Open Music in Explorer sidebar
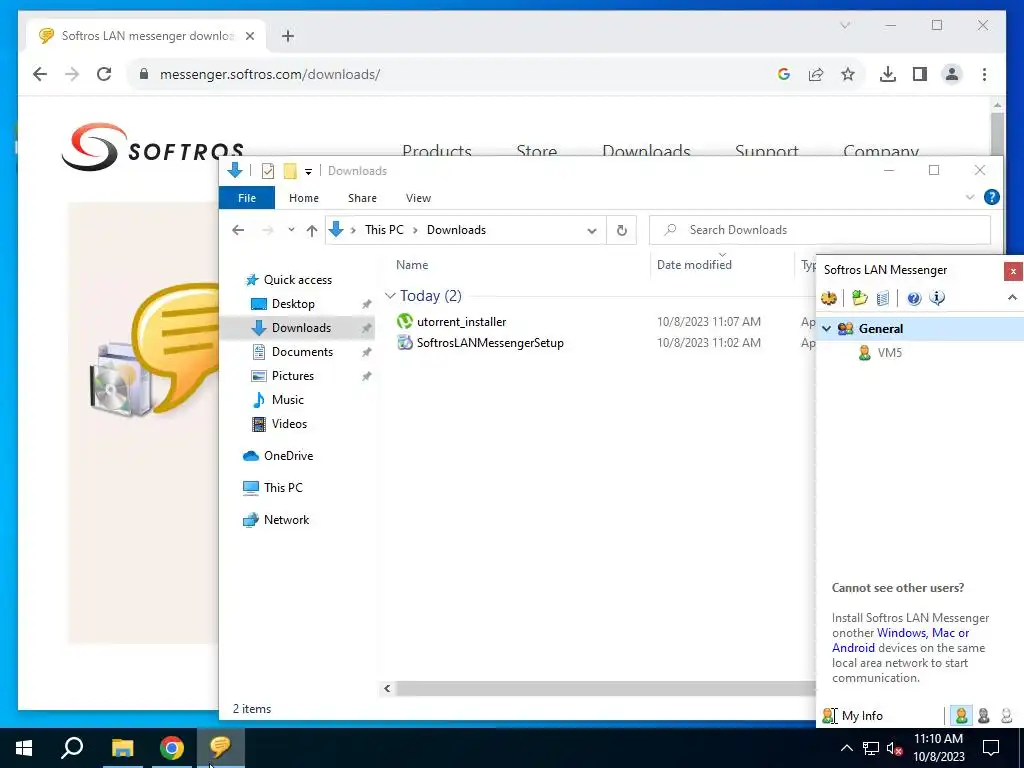Image resolution: width=1024 pixels, height=768 pixels. point(287,400)
